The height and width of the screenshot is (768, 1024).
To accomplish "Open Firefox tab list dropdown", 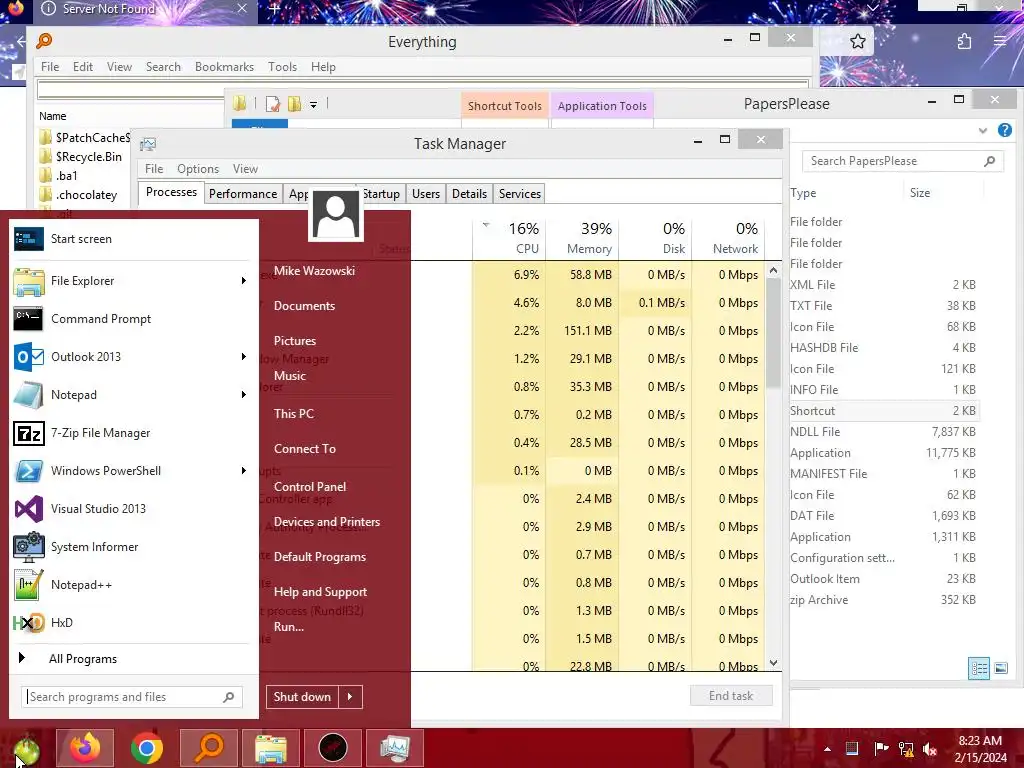I will [x=872, y=8].
